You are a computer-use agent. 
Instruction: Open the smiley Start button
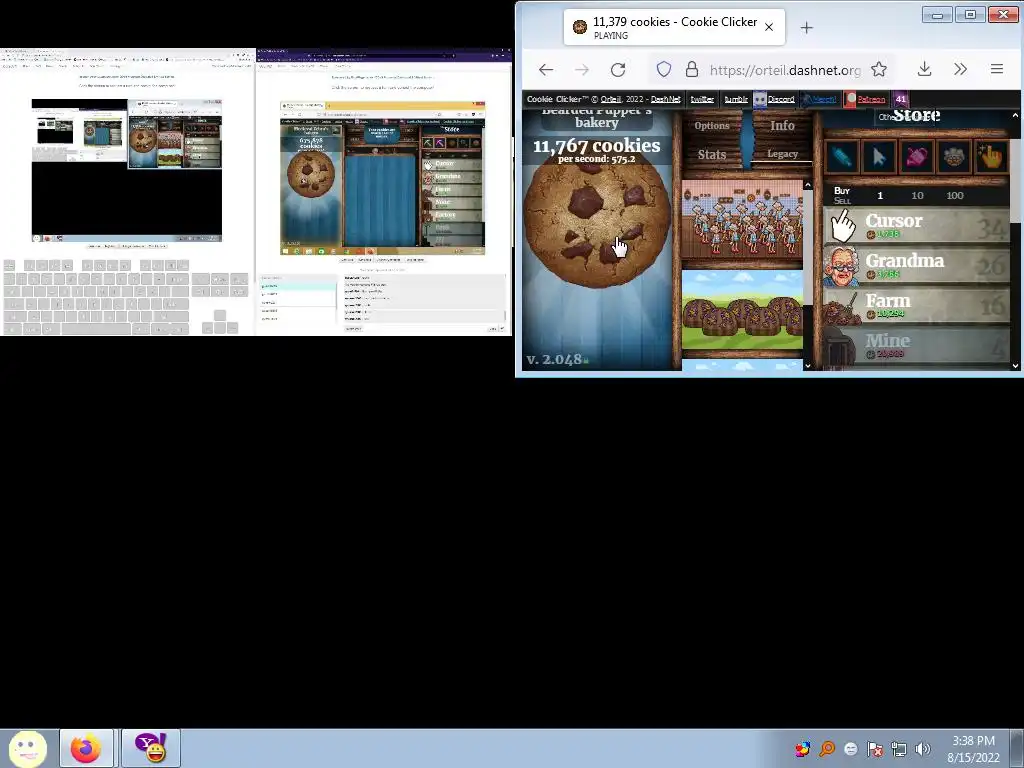tap(27, 748)
